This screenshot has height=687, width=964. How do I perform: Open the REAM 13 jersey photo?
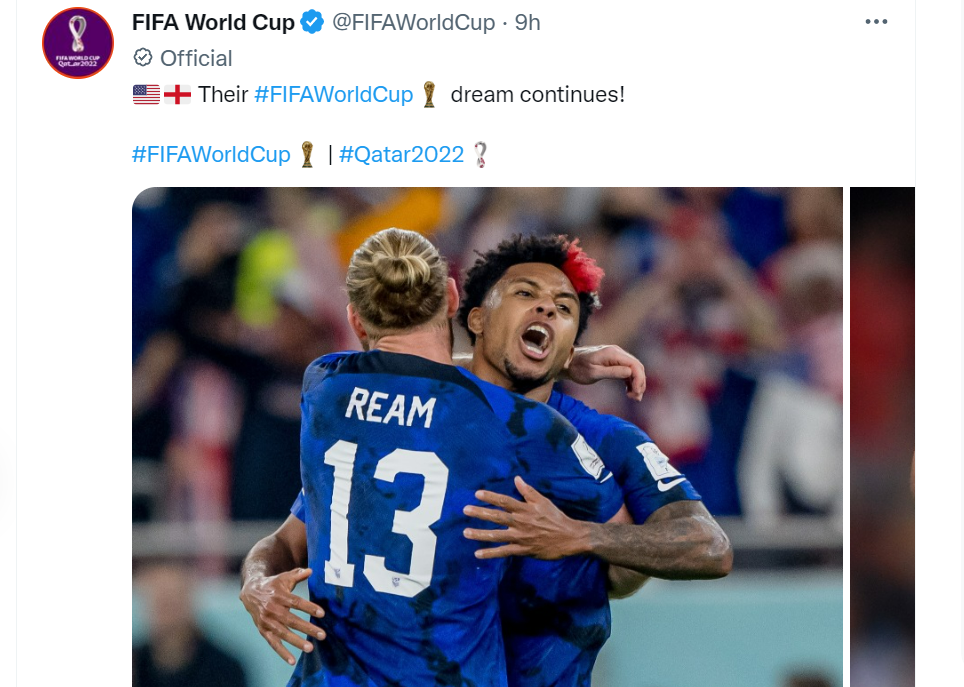[x=488, y=437]
